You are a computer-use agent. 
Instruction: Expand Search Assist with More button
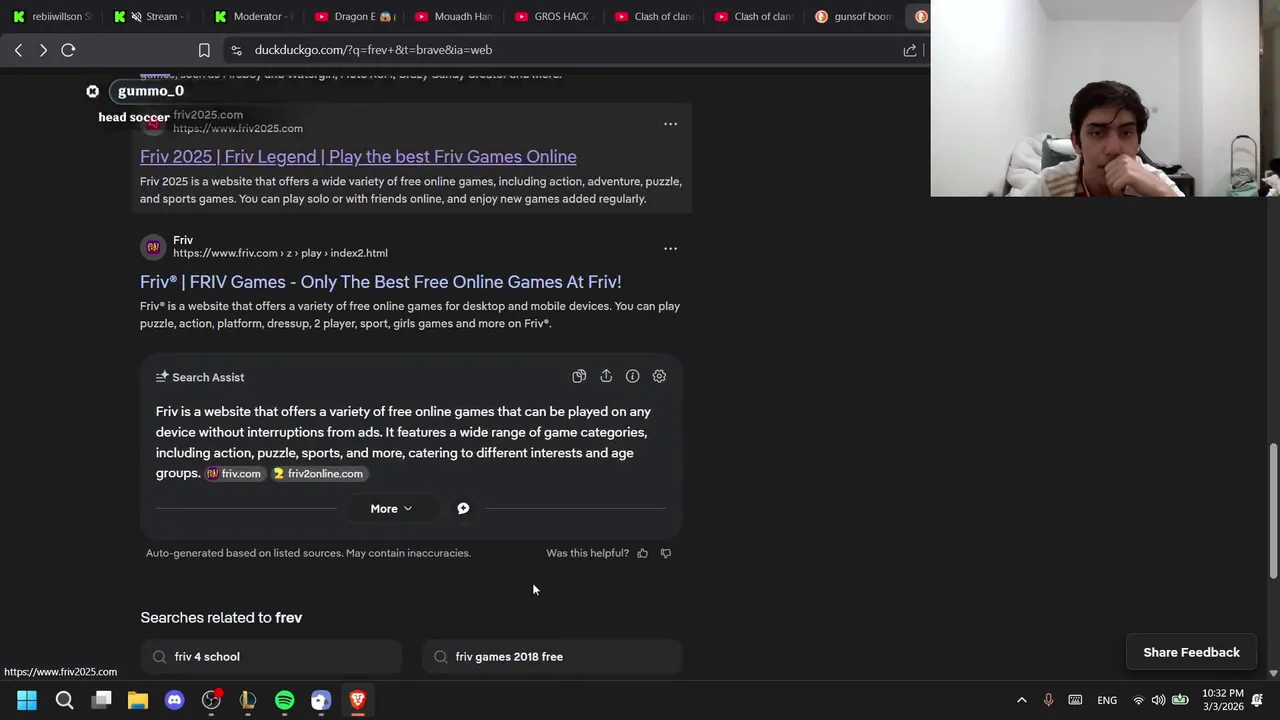[391, 508]
